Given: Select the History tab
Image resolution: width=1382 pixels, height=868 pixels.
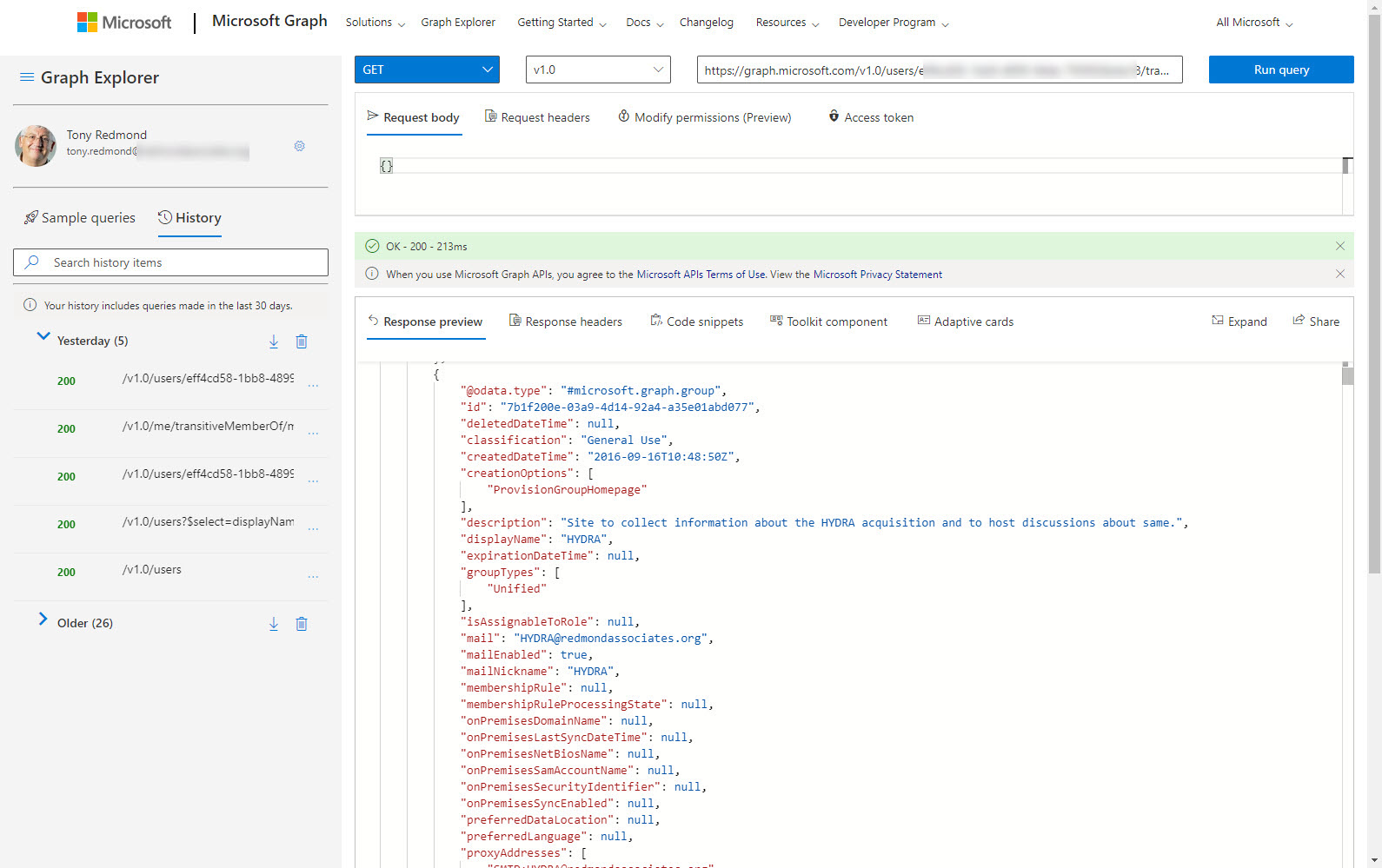Looking at the screenshot, I should (x=189, y=218).
